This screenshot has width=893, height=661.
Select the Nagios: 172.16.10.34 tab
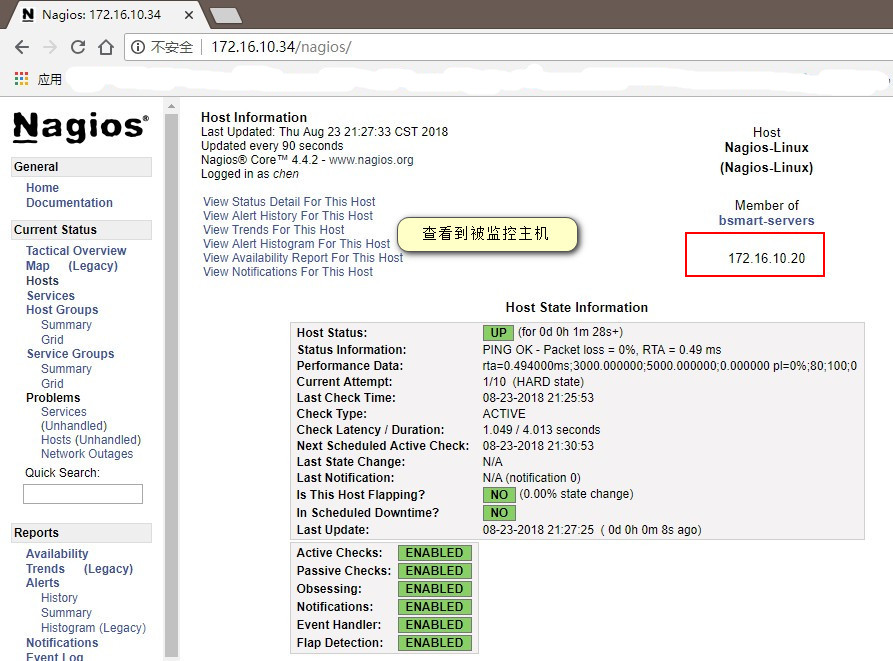(100, 15)
